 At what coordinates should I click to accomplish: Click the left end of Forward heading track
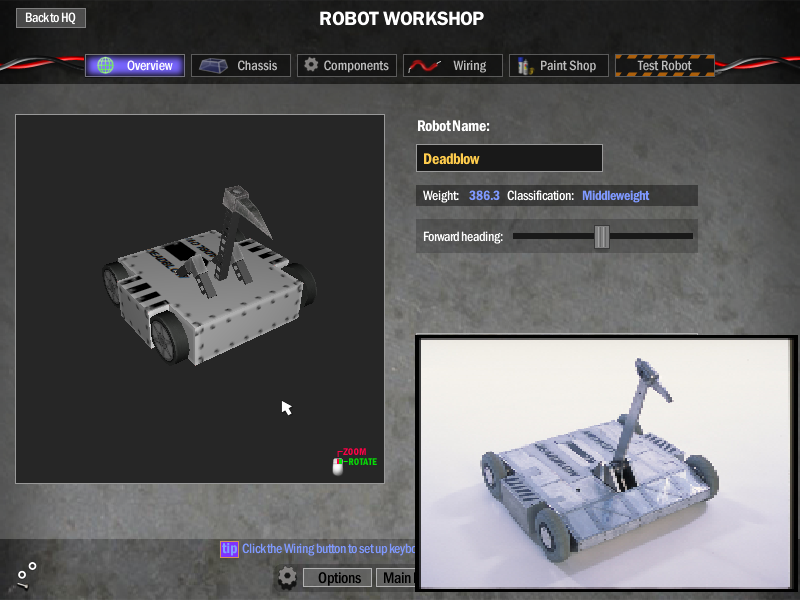tap(516, 236)
